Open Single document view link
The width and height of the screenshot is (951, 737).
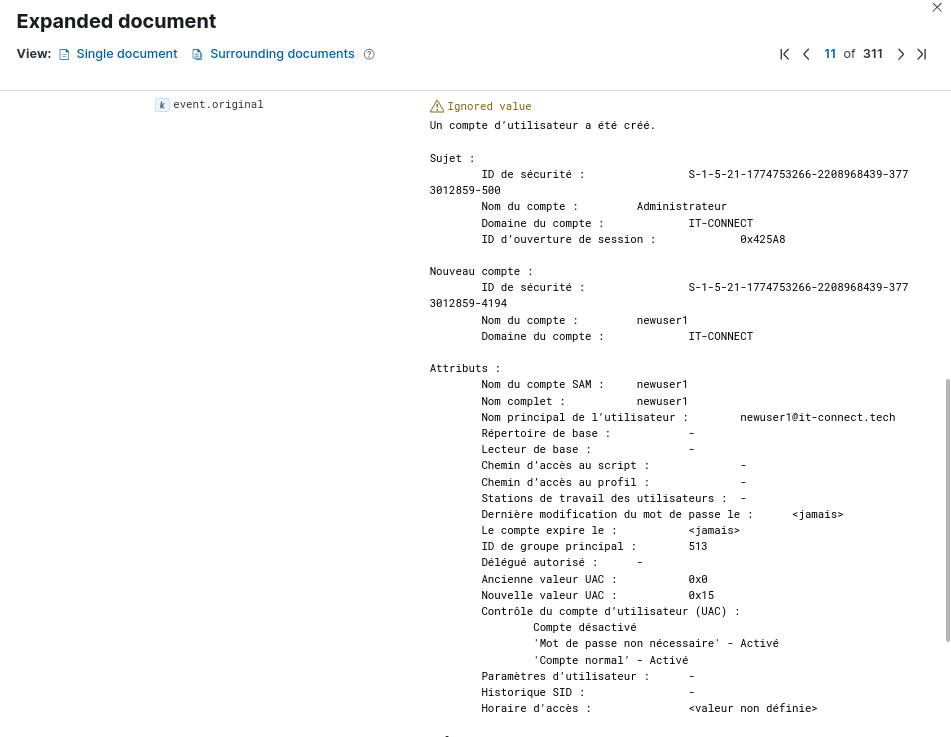tap(126, 54)
